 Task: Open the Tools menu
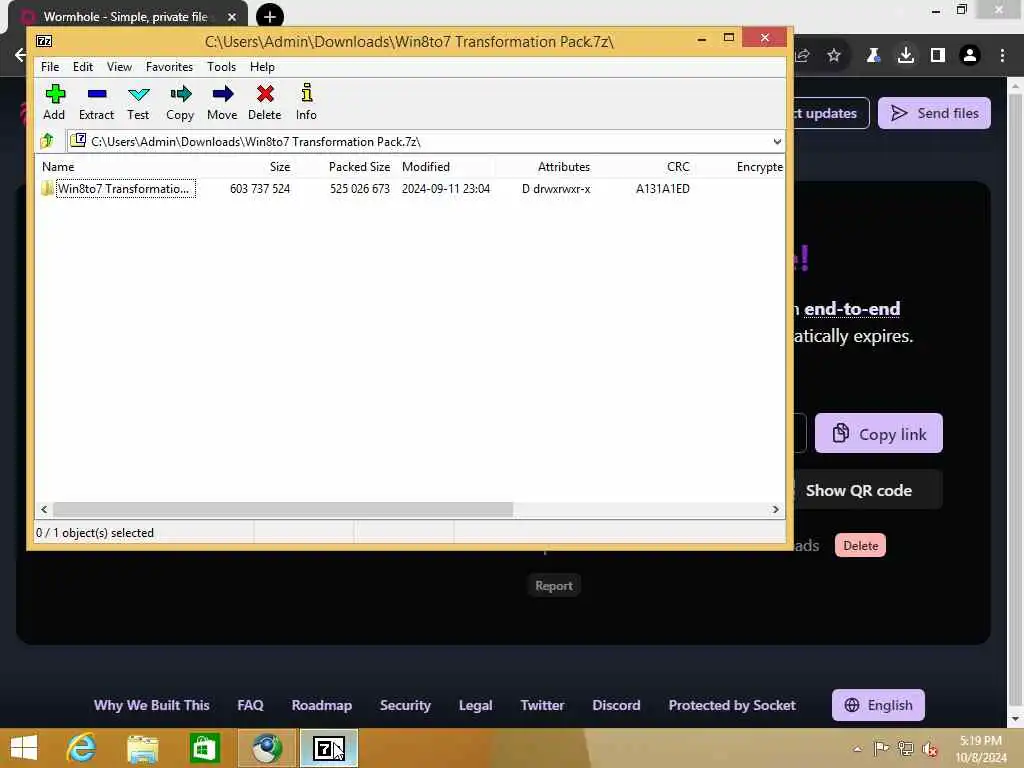pos(221,67)
